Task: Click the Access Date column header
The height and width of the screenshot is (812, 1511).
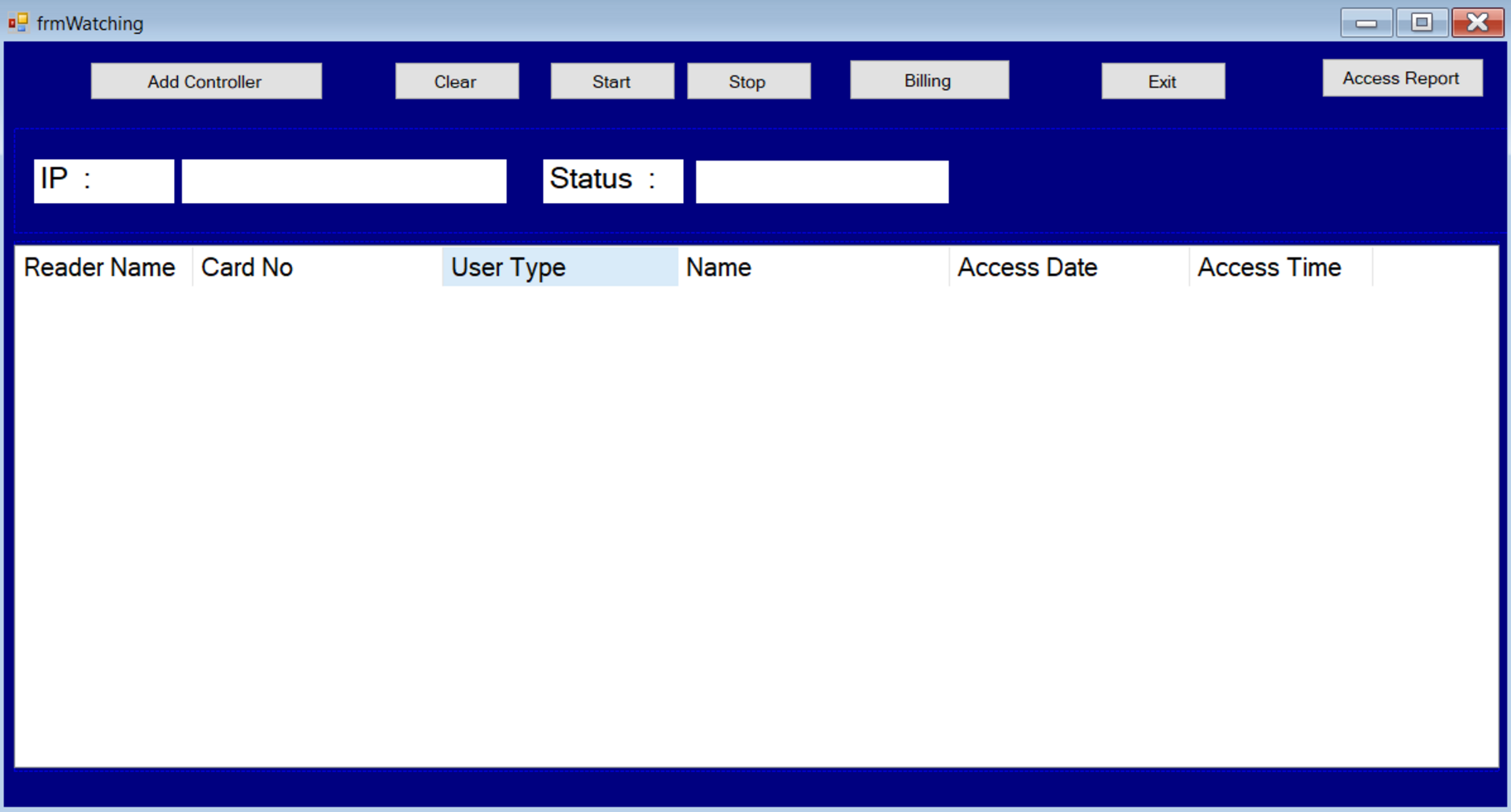Action: coord(1068,268)
